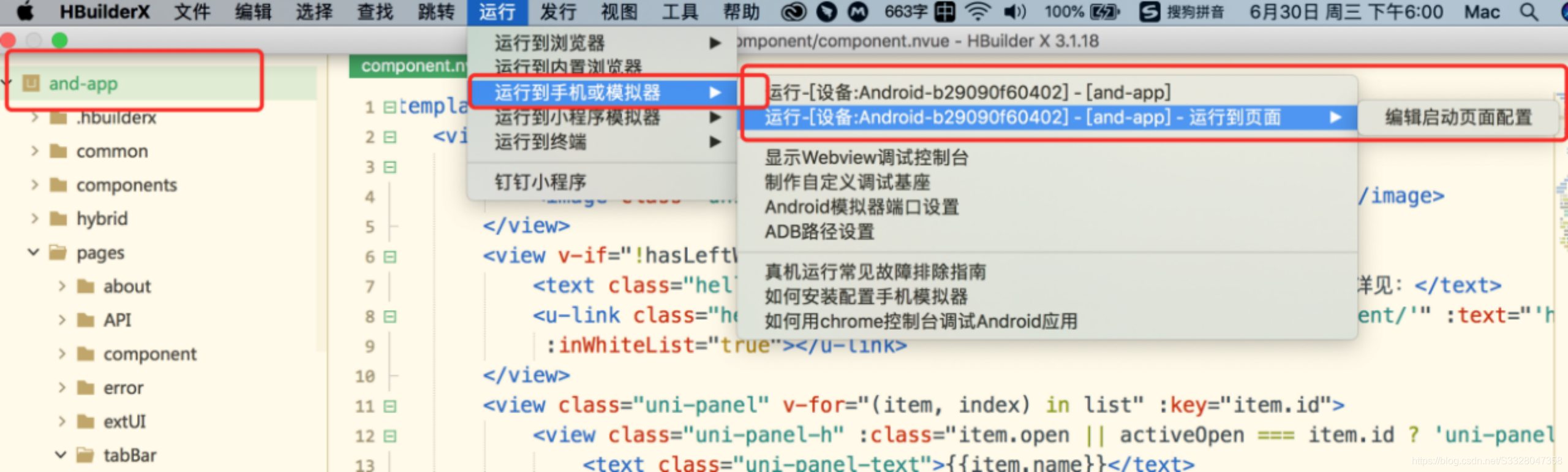The image size is (1568, 472).
Task: Collapse the tabBar folder chevron
Action: pos(61,455)
